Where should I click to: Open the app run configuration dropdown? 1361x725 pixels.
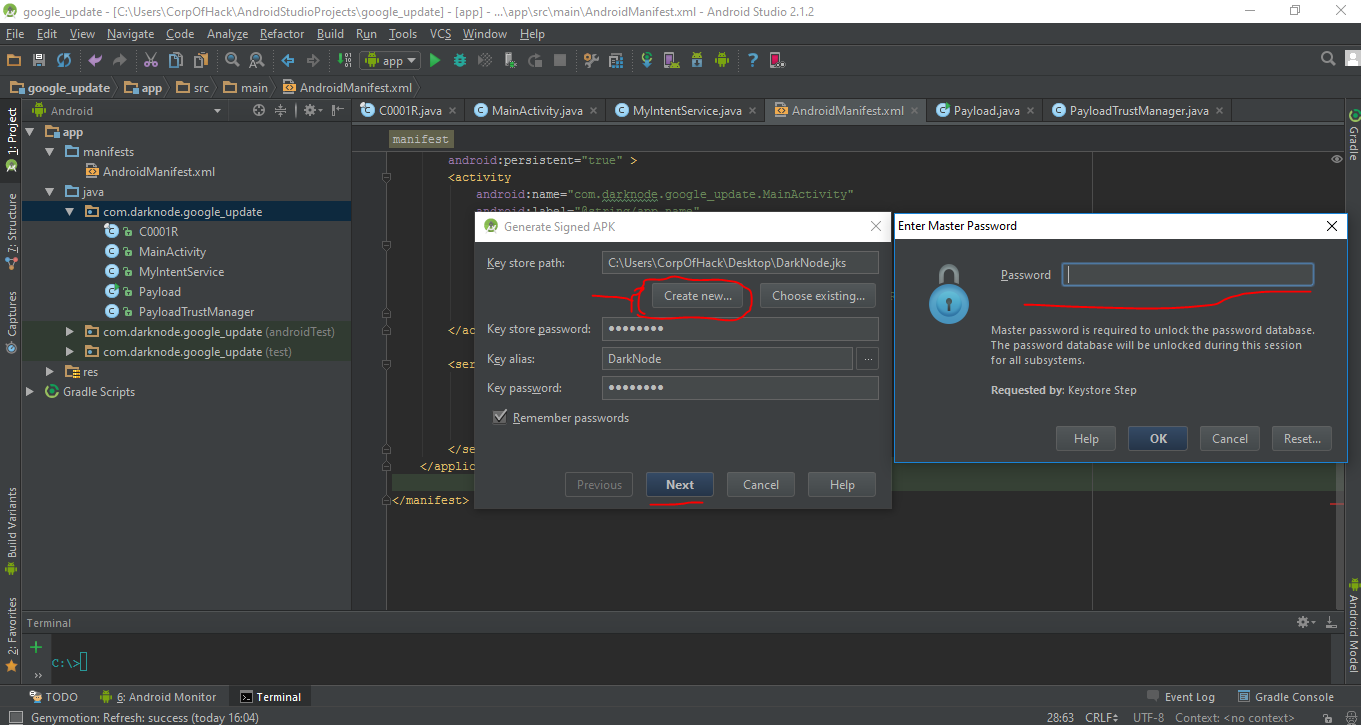pyautogui.click(x=391, y=60)
